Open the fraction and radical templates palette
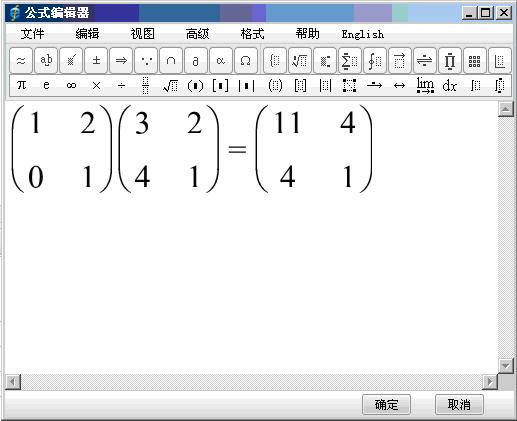 coord(299,61)
